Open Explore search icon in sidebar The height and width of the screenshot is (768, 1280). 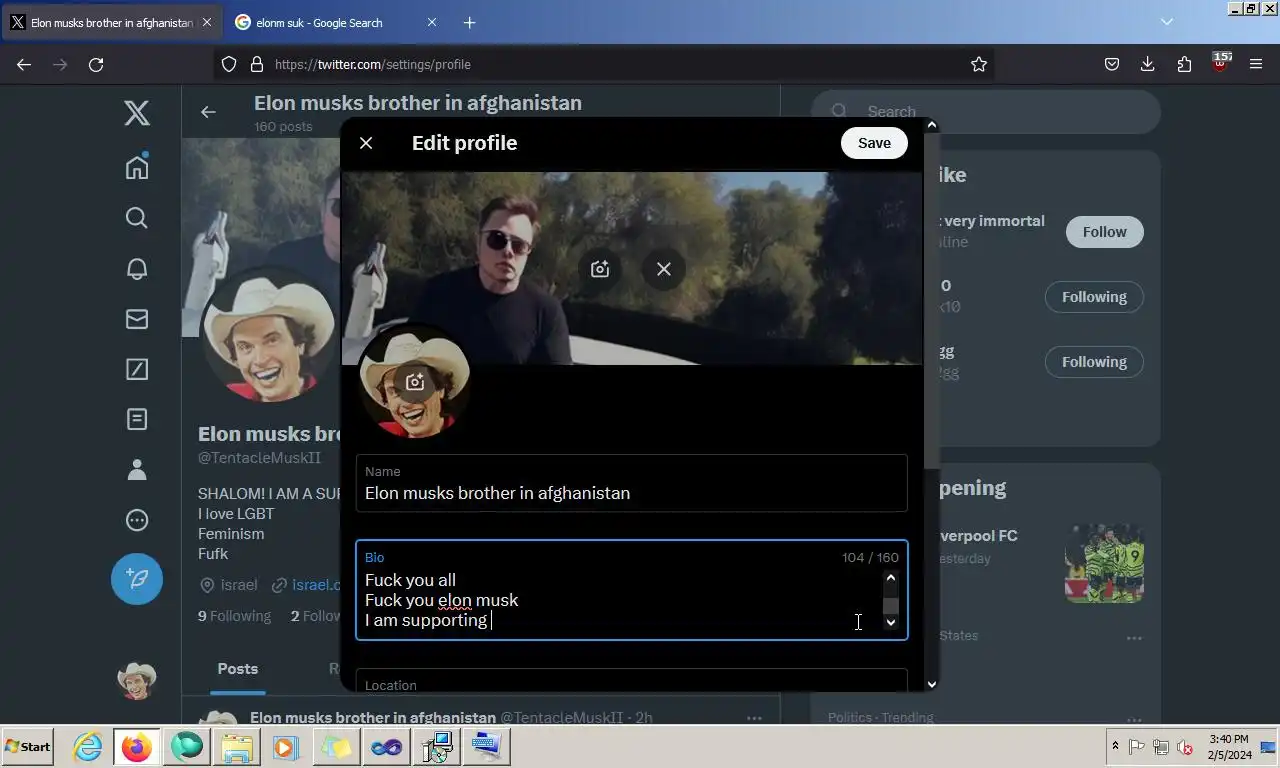point(137,217)
